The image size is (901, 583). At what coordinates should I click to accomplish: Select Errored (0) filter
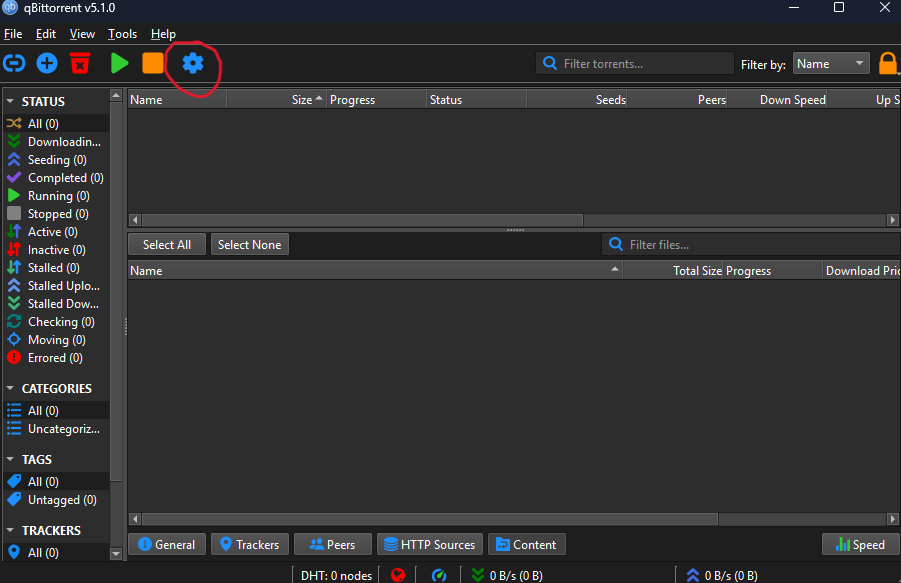56,358
